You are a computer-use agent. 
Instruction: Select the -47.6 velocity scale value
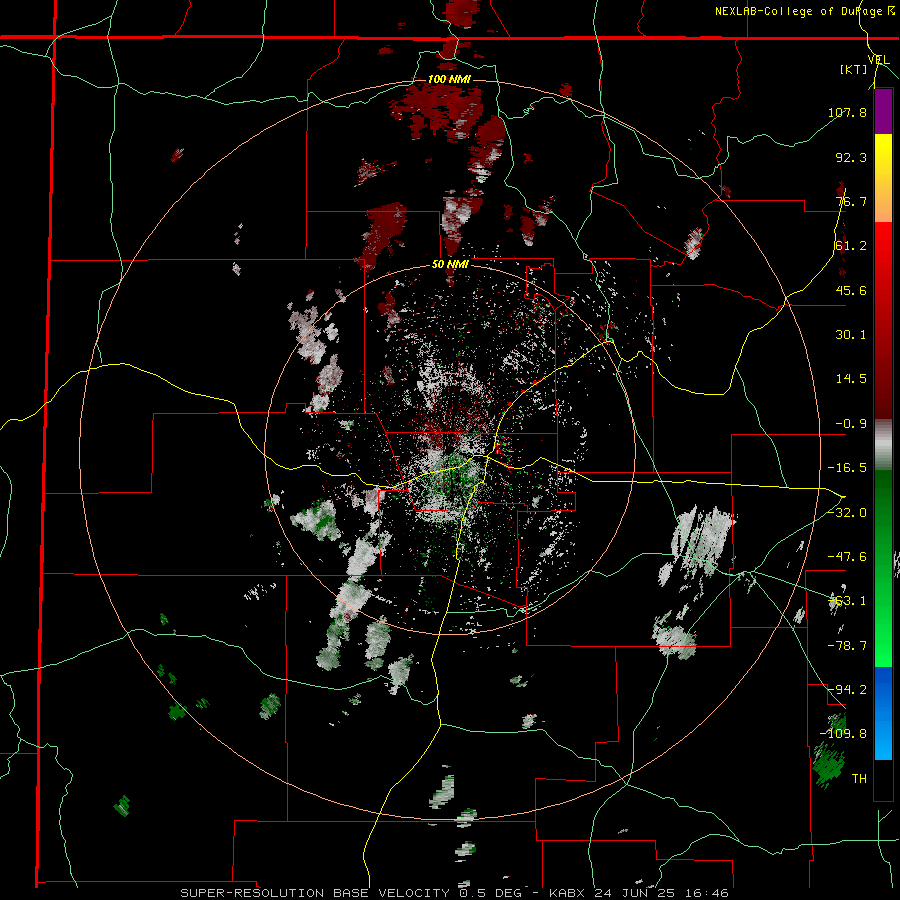coord(847,557)
